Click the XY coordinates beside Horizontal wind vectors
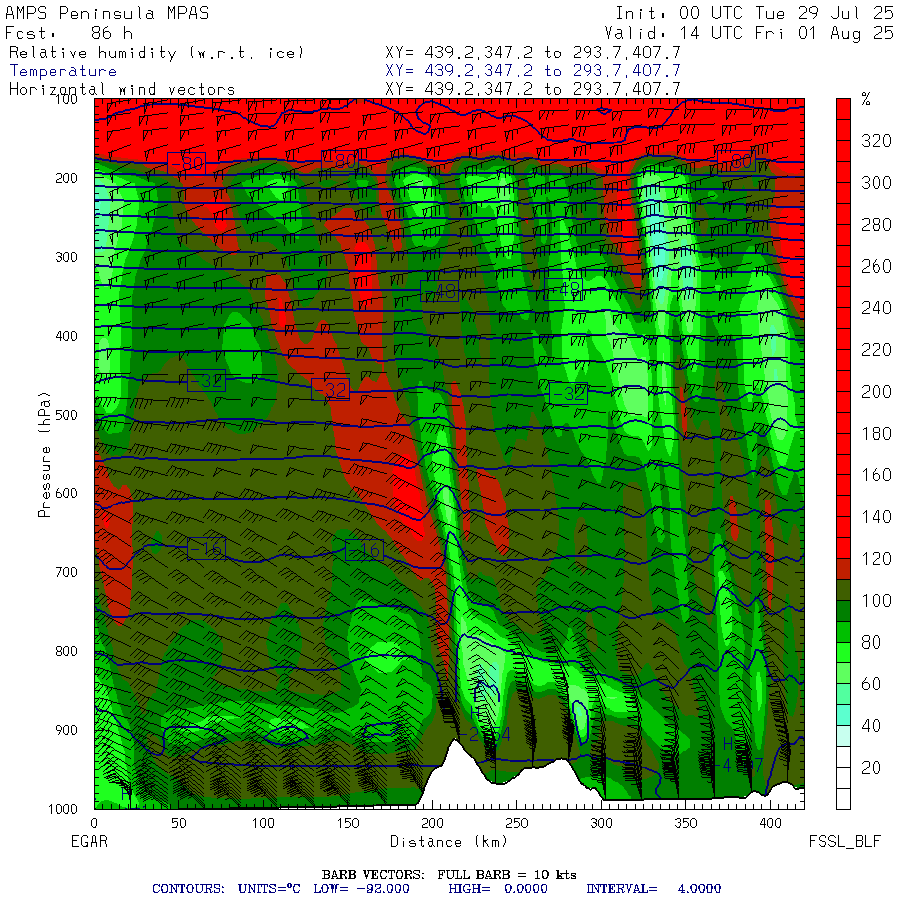This screenshot has height=900, width=900. click(533, 89)
